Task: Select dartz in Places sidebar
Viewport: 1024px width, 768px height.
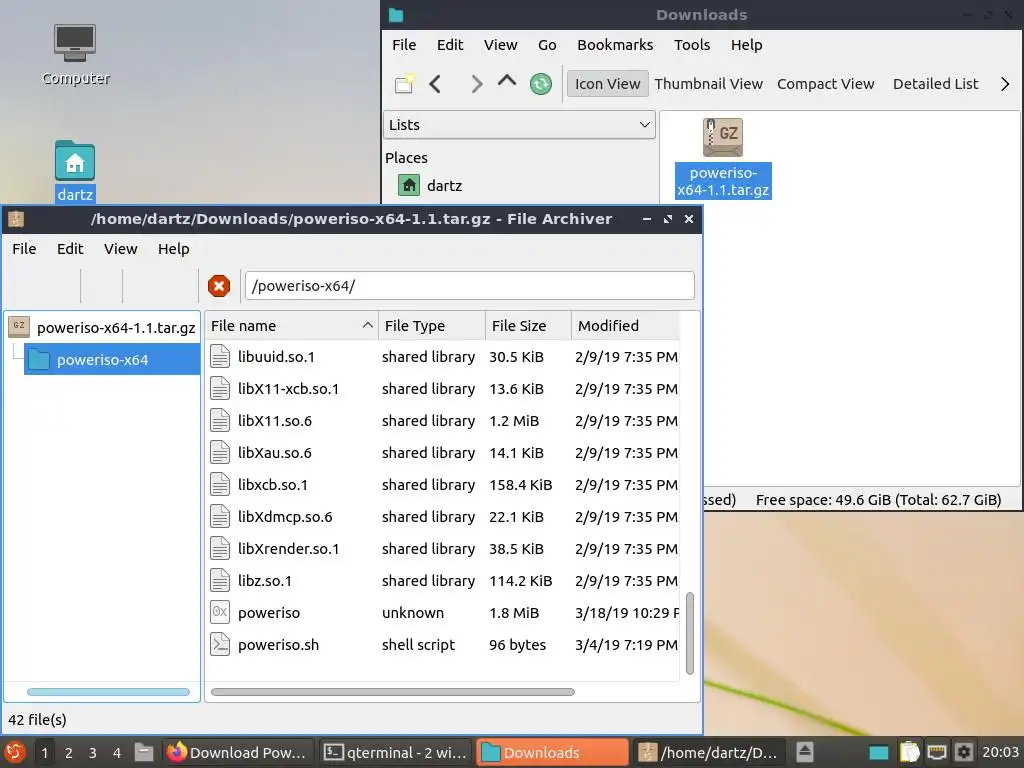Action: point(430,185)
